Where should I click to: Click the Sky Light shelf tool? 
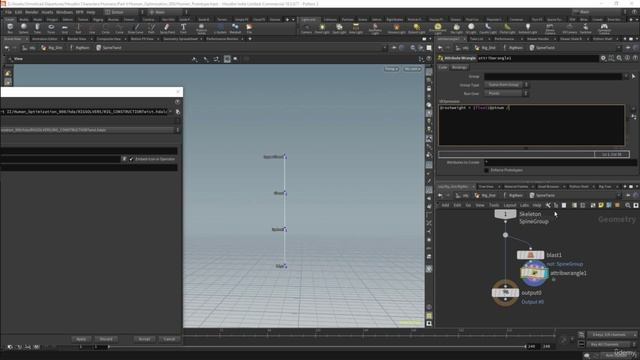point(457,29)
